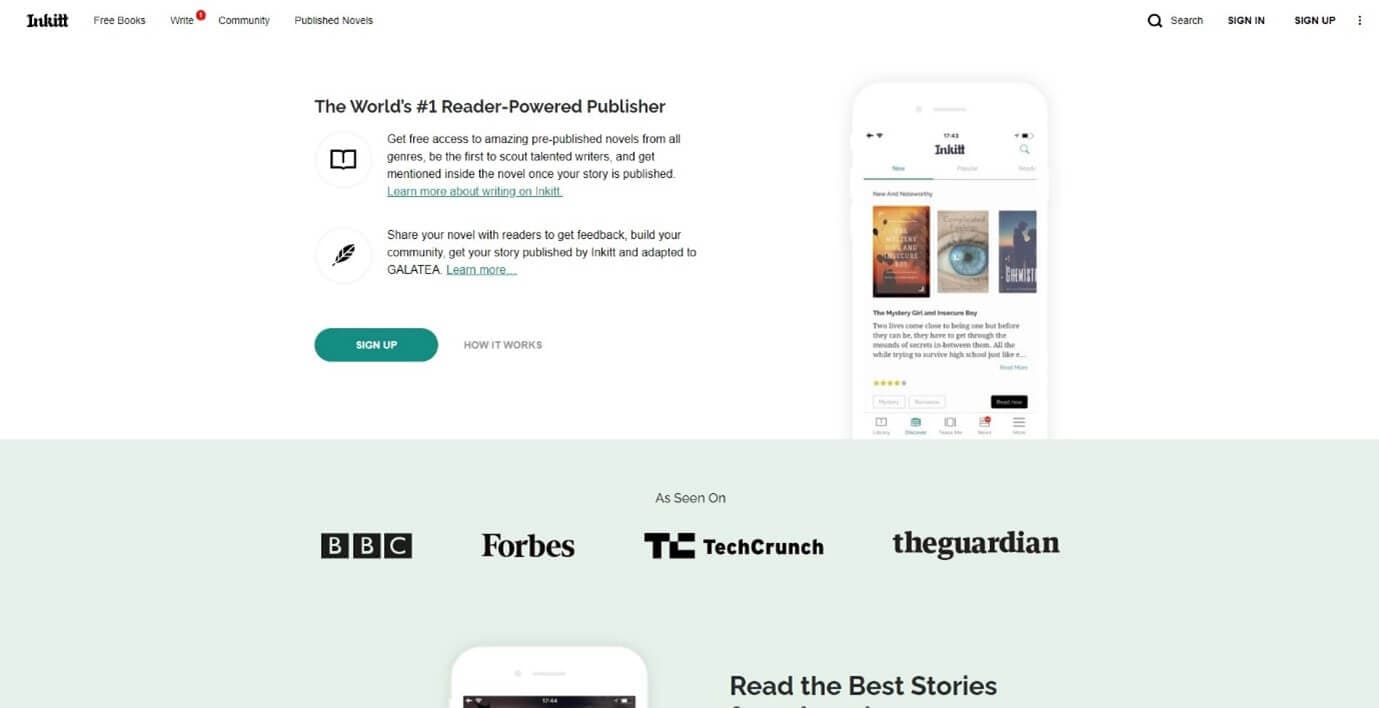The width and height of the screenshot is (1379, 708).
Task: Click the Forbes logo
Action: coord(528,546)
